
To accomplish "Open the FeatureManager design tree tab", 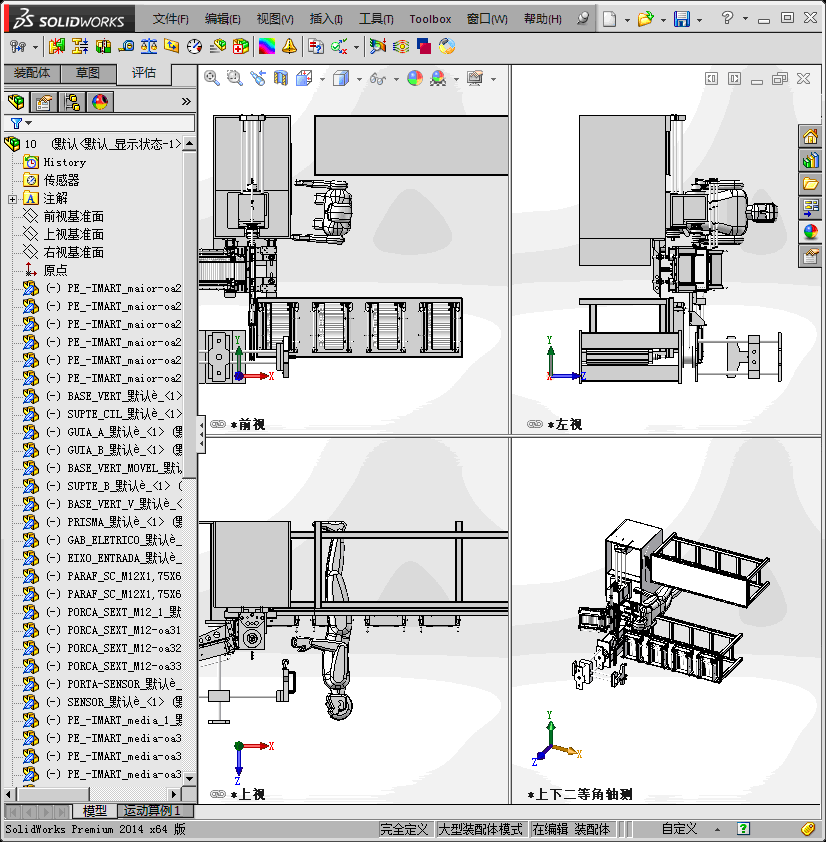I will [16, 101].
